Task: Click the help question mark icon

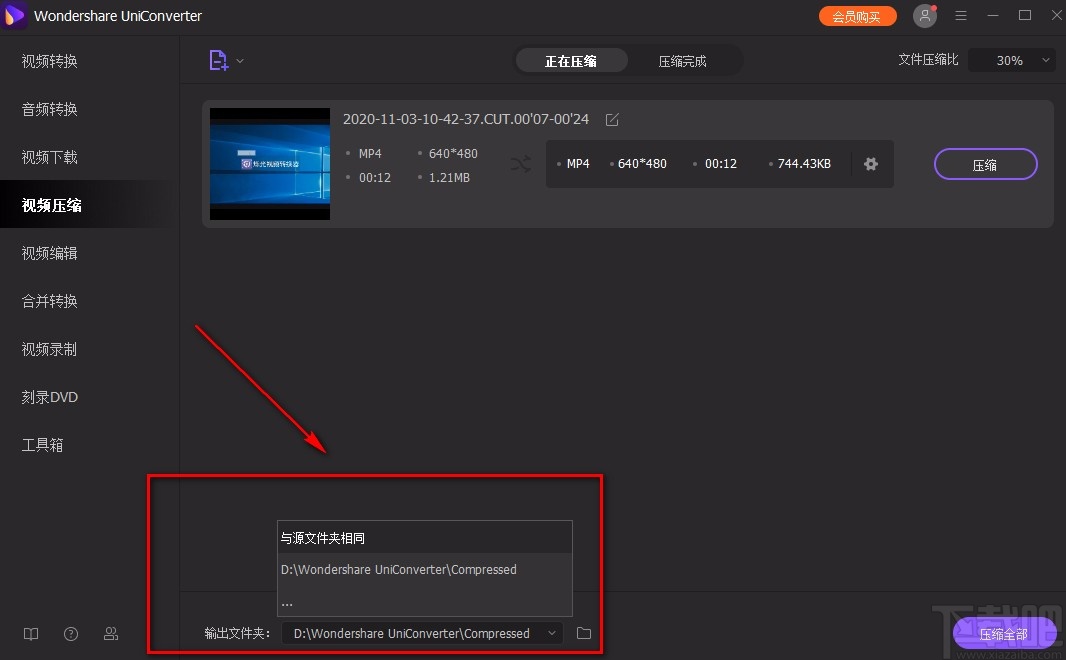Action: (x=70, y=633)
